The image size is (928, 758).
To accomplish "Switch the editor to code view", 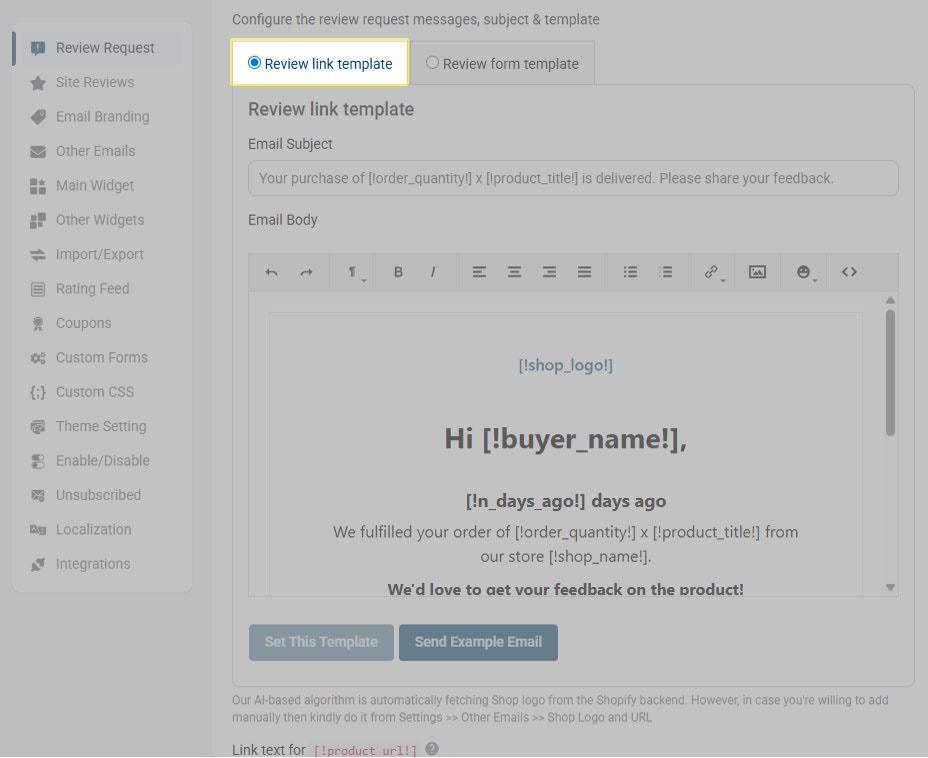I will [847, 271].
